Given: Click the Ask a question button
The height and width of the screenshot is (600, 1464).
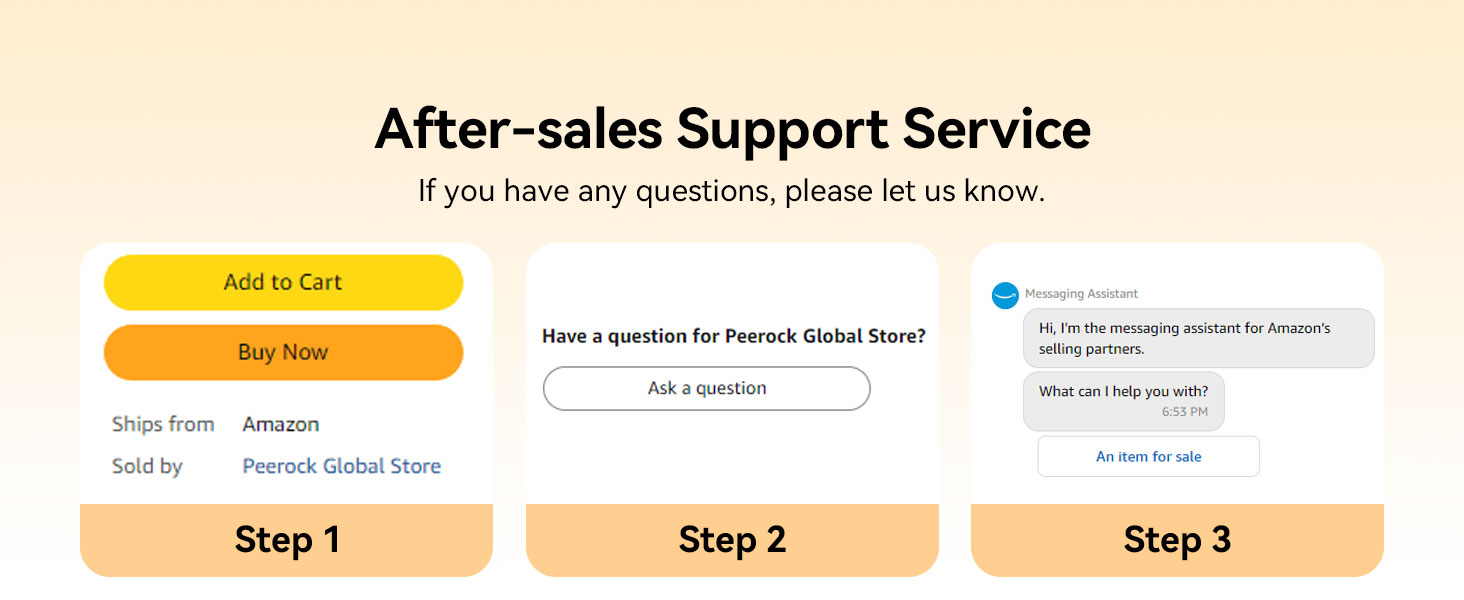Looking at the screenshot, I should pyautogui.click(x=706, y=388).
